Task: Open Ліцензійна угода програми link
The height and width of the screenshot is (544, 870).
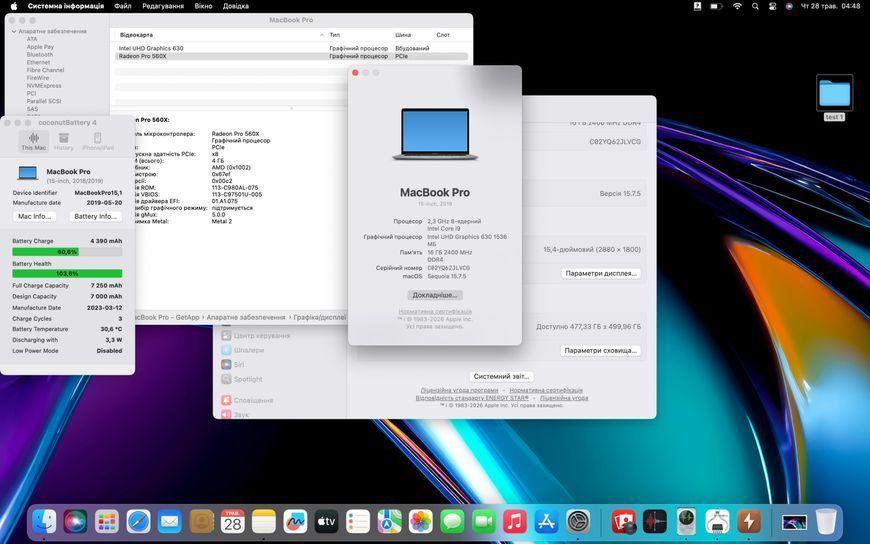Action: (459, 390)
